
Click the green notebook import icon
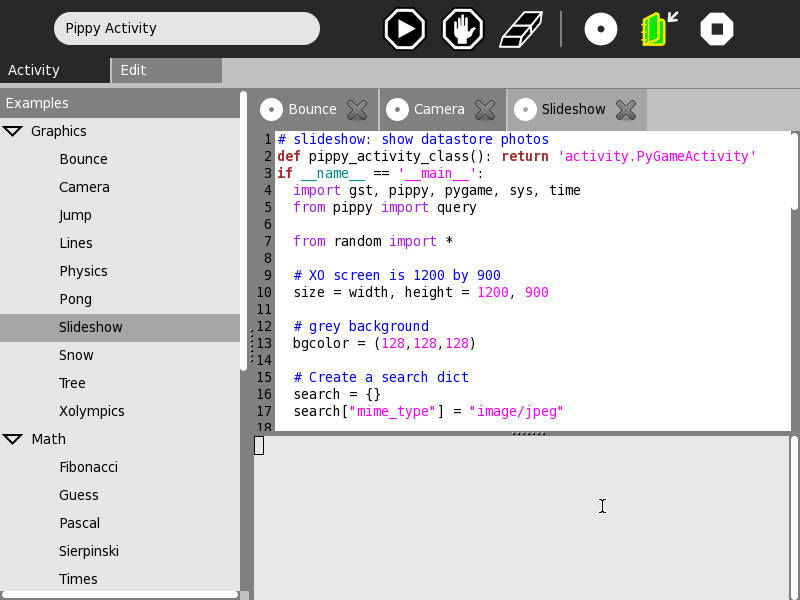pos(657,29)
